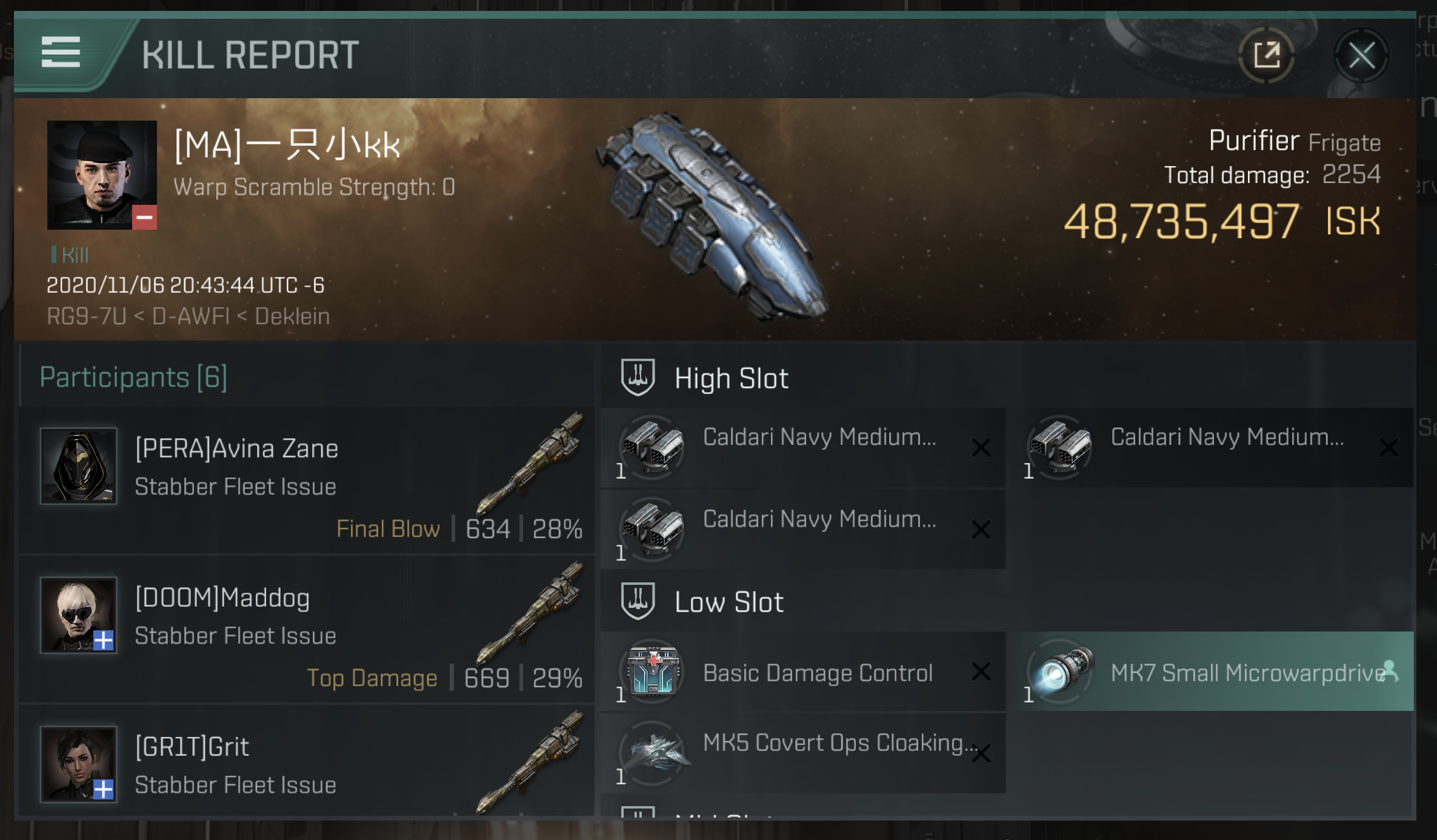Open the hamburger menu icon
The height and width of the screenshot is (840, 1437).
coord(61,52)
